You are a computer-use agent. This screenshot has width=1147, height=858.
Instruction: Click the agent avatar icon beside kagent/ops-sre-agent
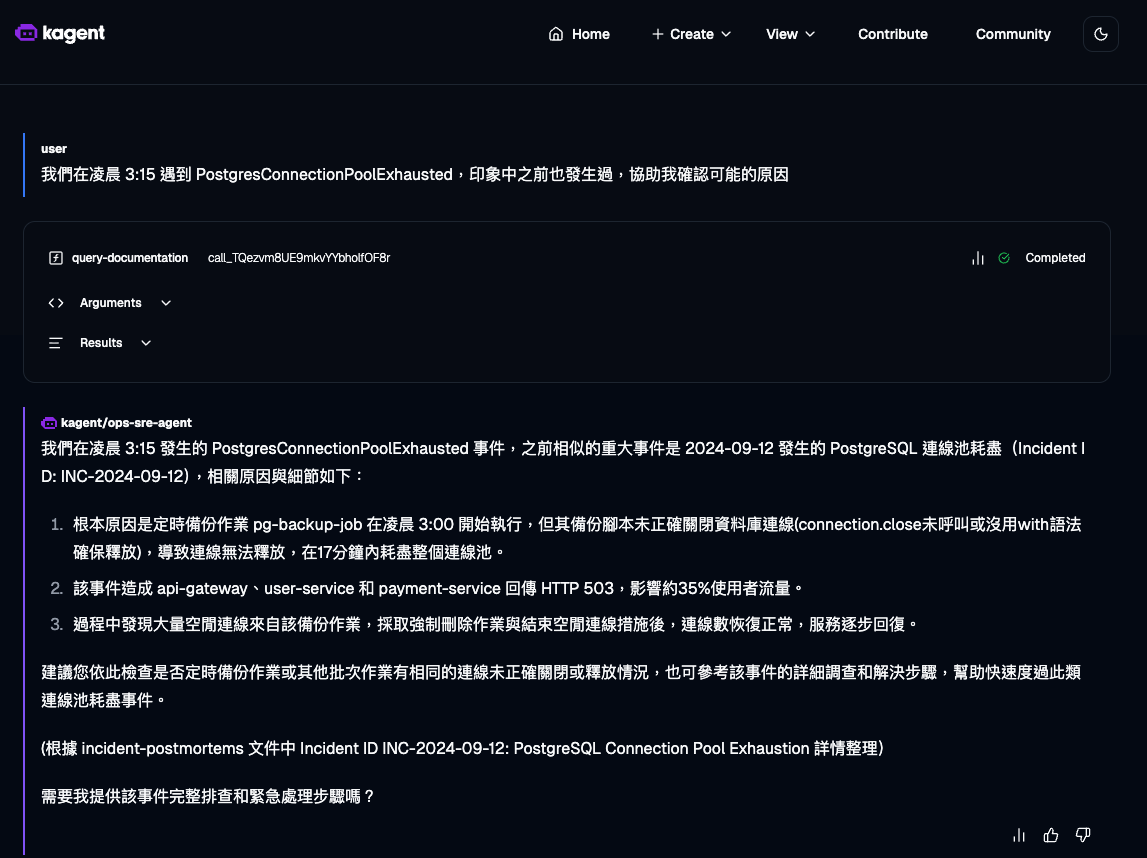49,423
